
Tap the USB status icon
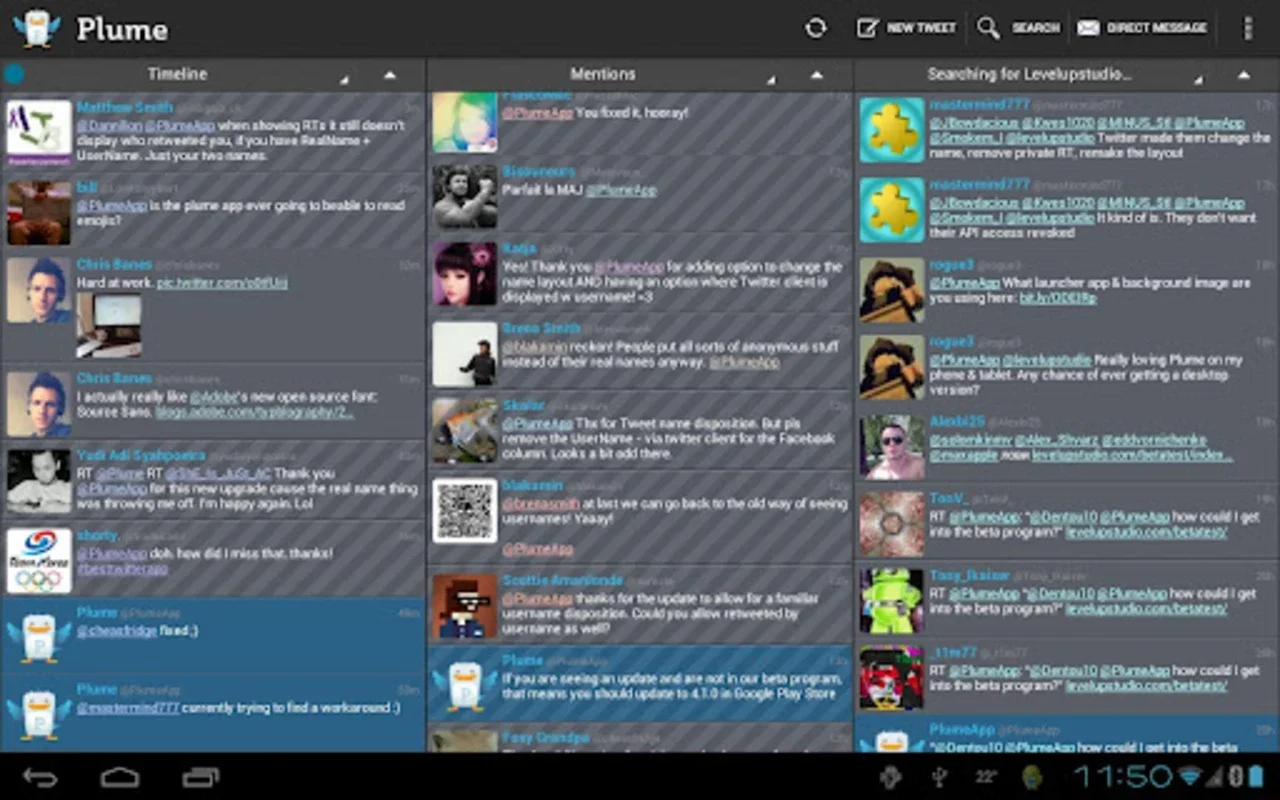[940, 776]
